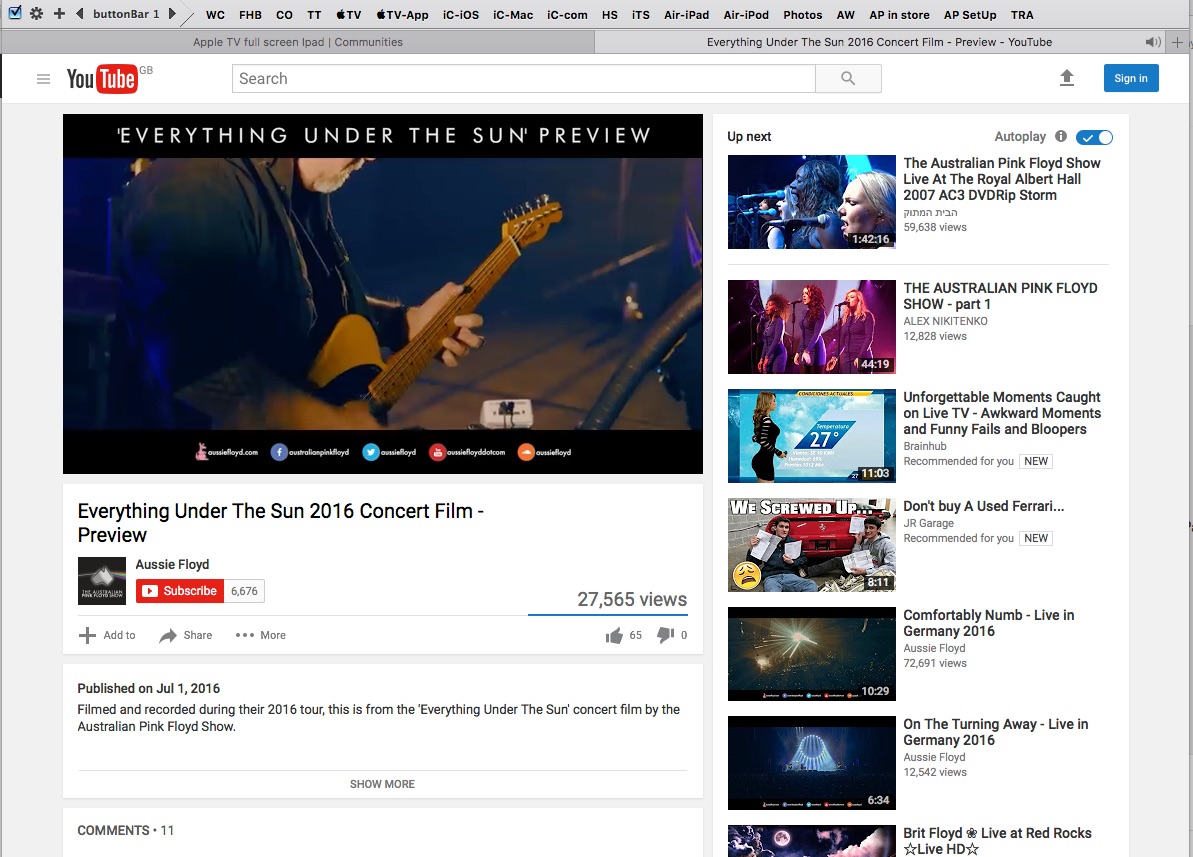Viewport: 1193px width, 857px height.
Task: Click the Live TV bloopers thumbnail
Action: tap(812, 435)
